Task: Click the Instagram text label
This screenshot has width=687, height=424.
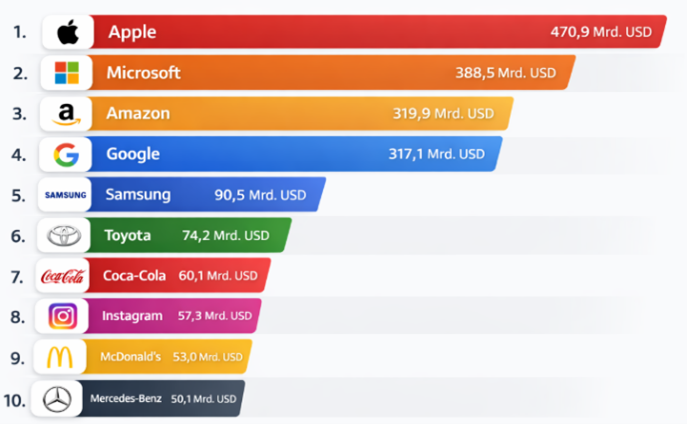Action: [x=132, y=316]
